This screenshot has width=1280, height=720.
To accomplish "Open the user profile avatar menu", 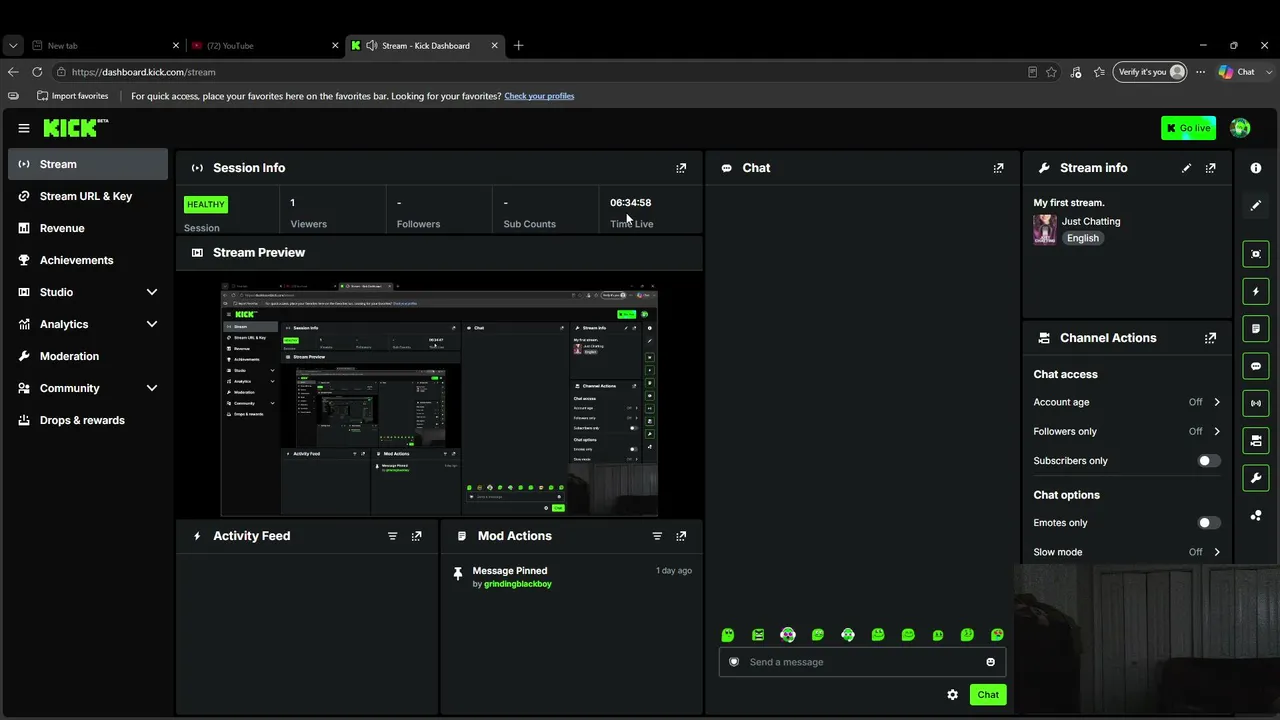I will pos(1240,128).
